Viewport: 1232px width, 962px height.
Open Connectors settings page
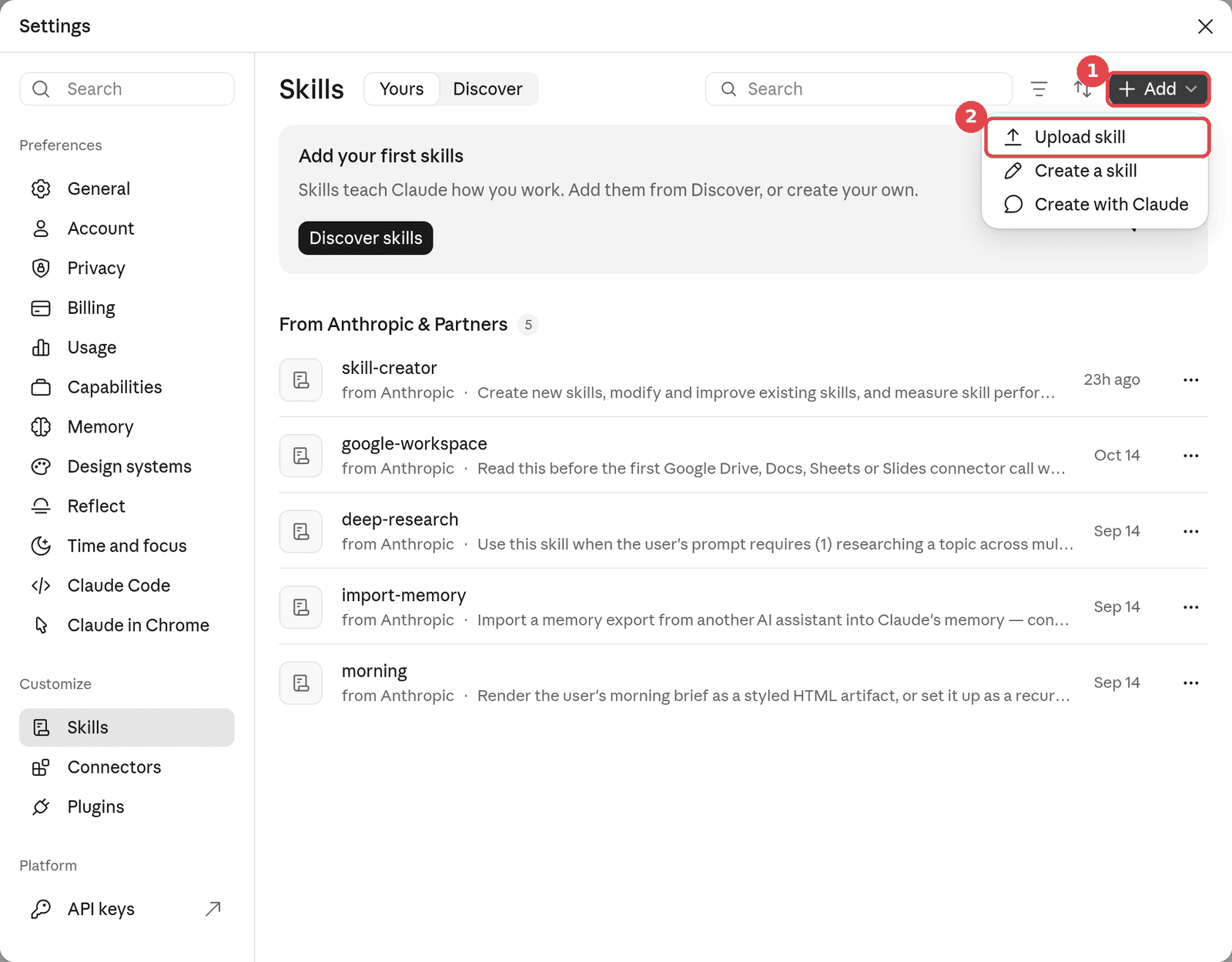[x=127, y=767]
